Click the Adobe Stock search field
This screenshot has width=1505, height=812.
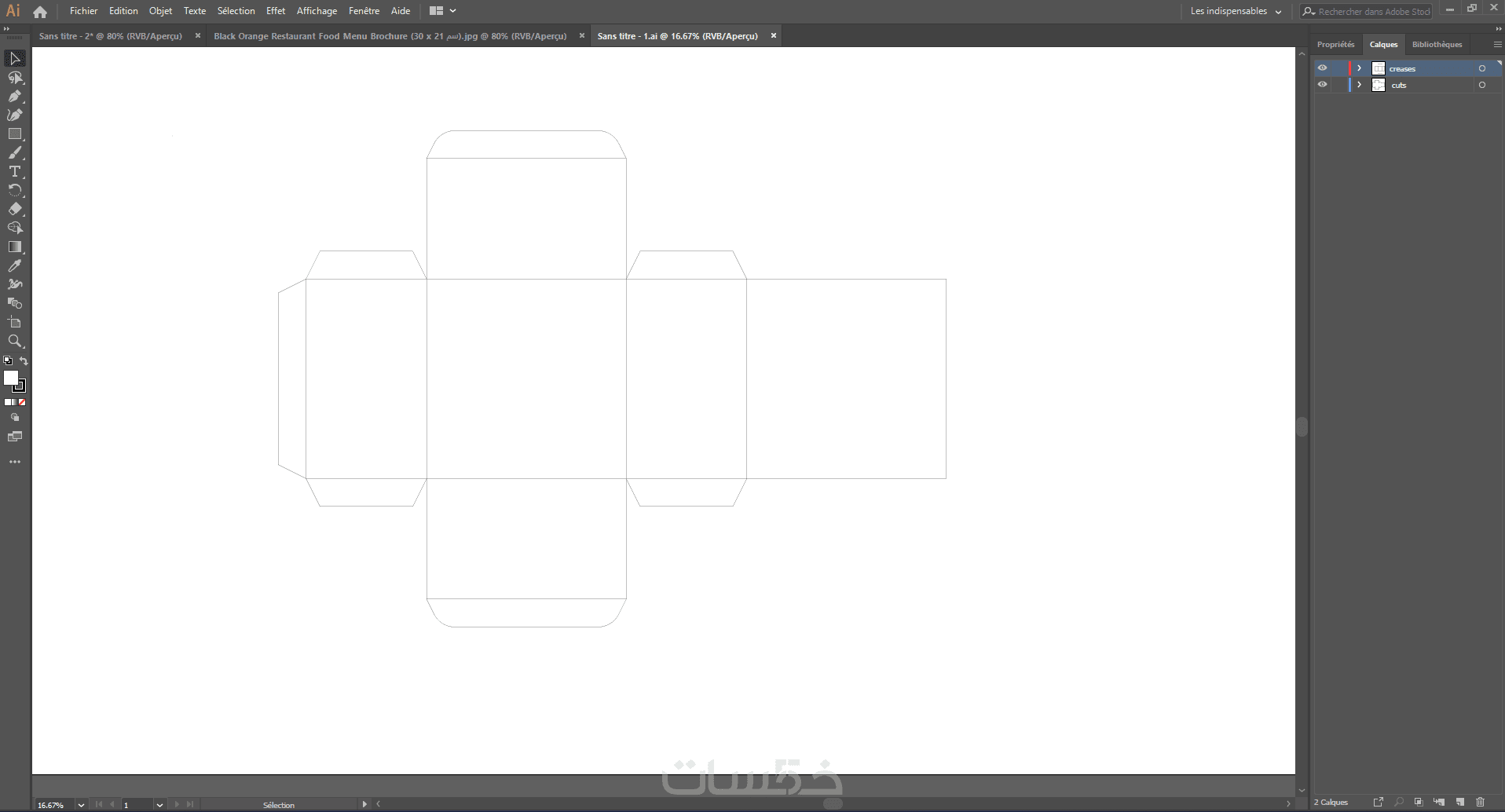1367,11
